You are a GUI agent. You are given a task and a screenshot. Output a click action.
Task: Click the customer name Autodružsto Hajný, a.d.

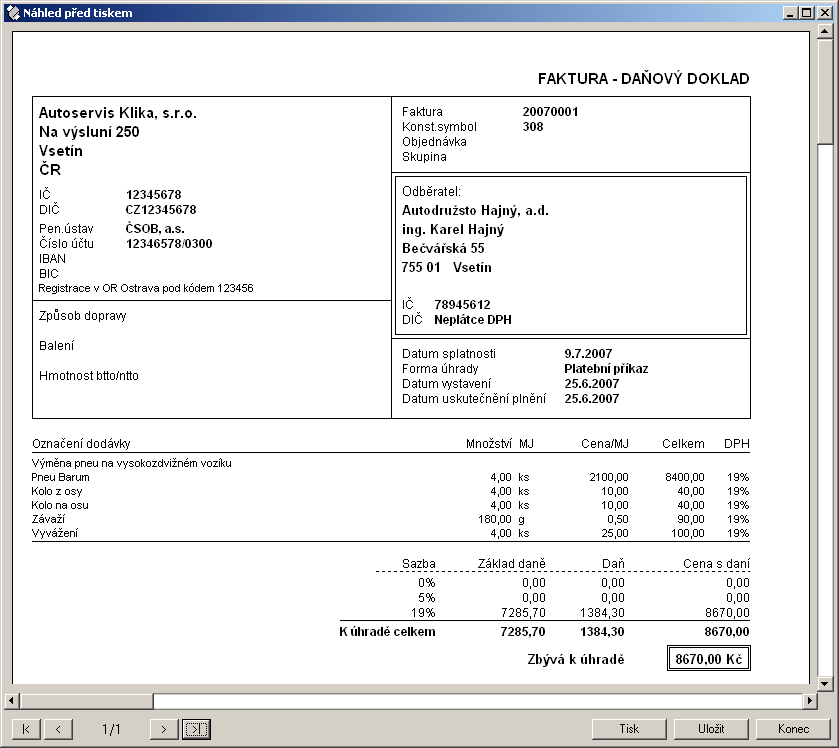(x=475, y=211)
